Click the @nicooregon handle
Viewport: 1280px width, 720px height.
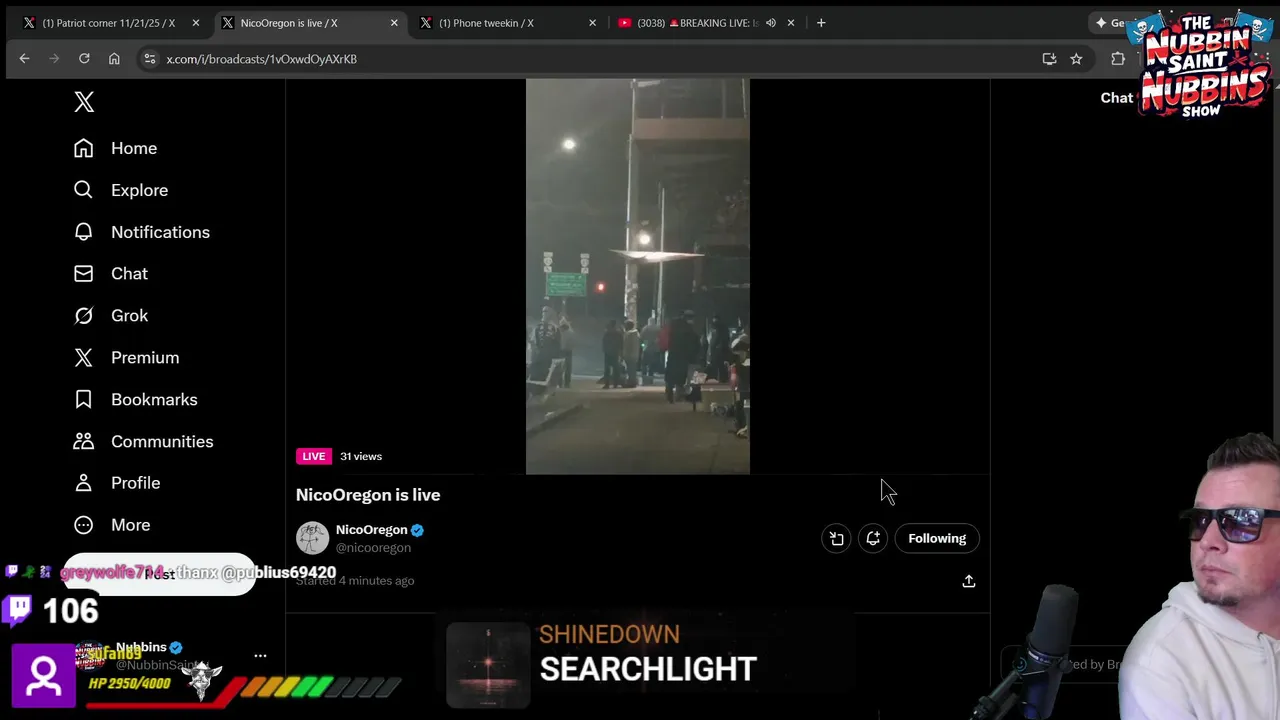click(x=373, y=548)
